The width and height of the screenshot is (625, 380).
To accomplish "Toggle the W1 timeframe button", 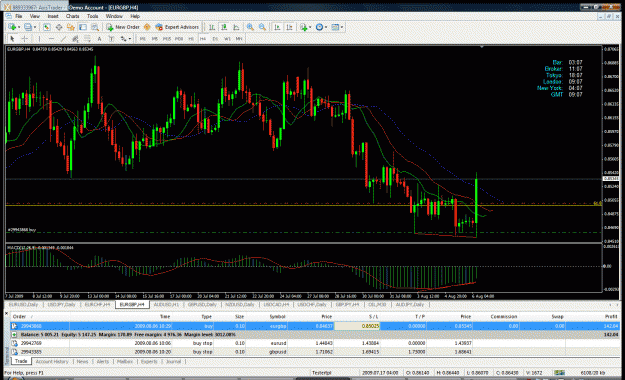I will (227, 39).
